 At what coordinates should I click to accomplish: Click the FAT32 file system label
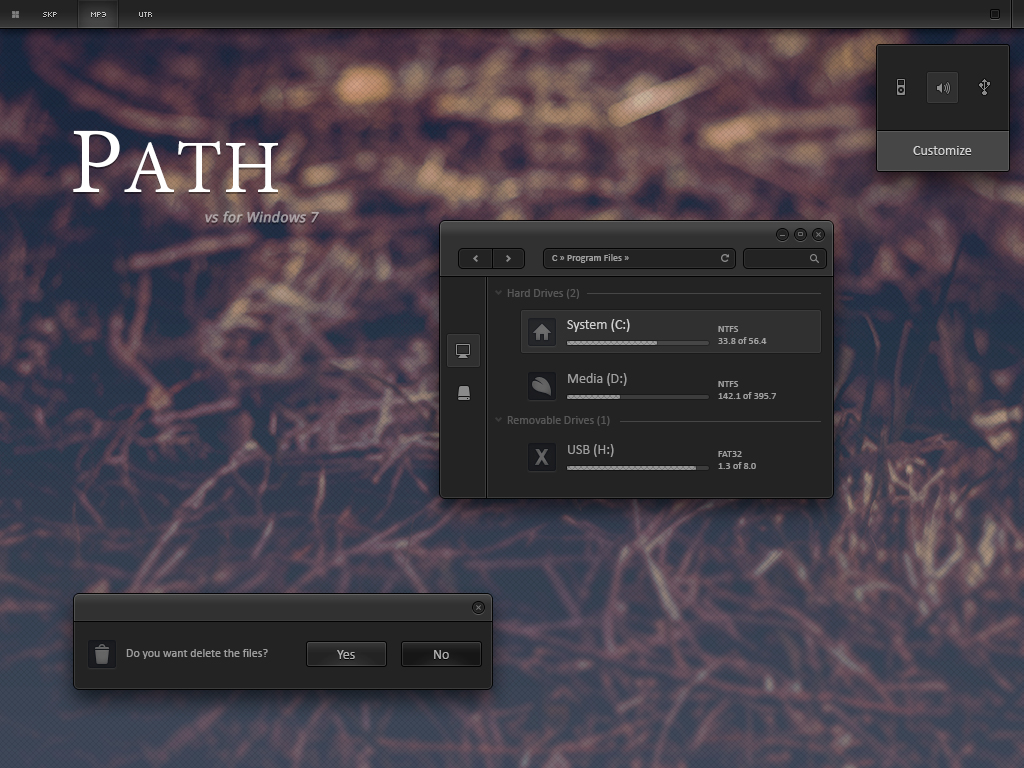[729, 454]
